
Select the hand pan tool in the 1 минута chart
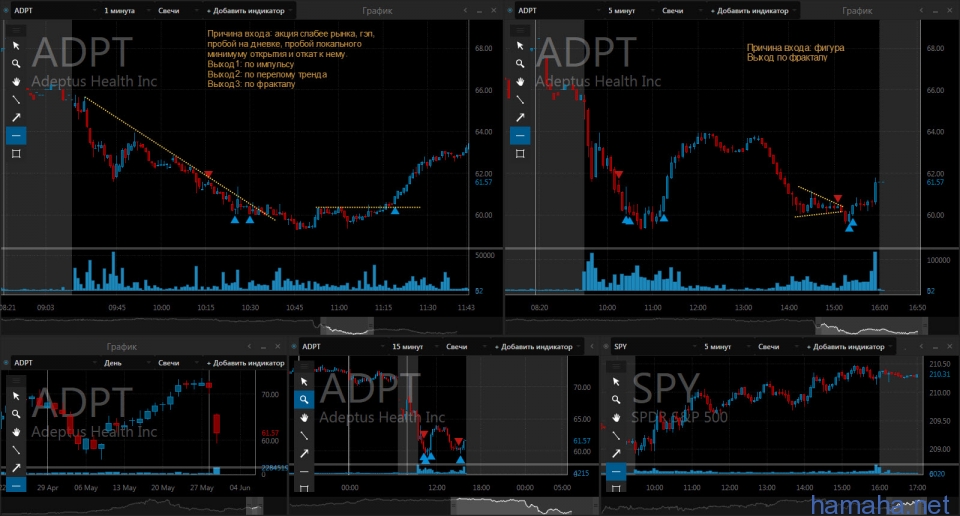pyautogui.click(x=16, y=81)
